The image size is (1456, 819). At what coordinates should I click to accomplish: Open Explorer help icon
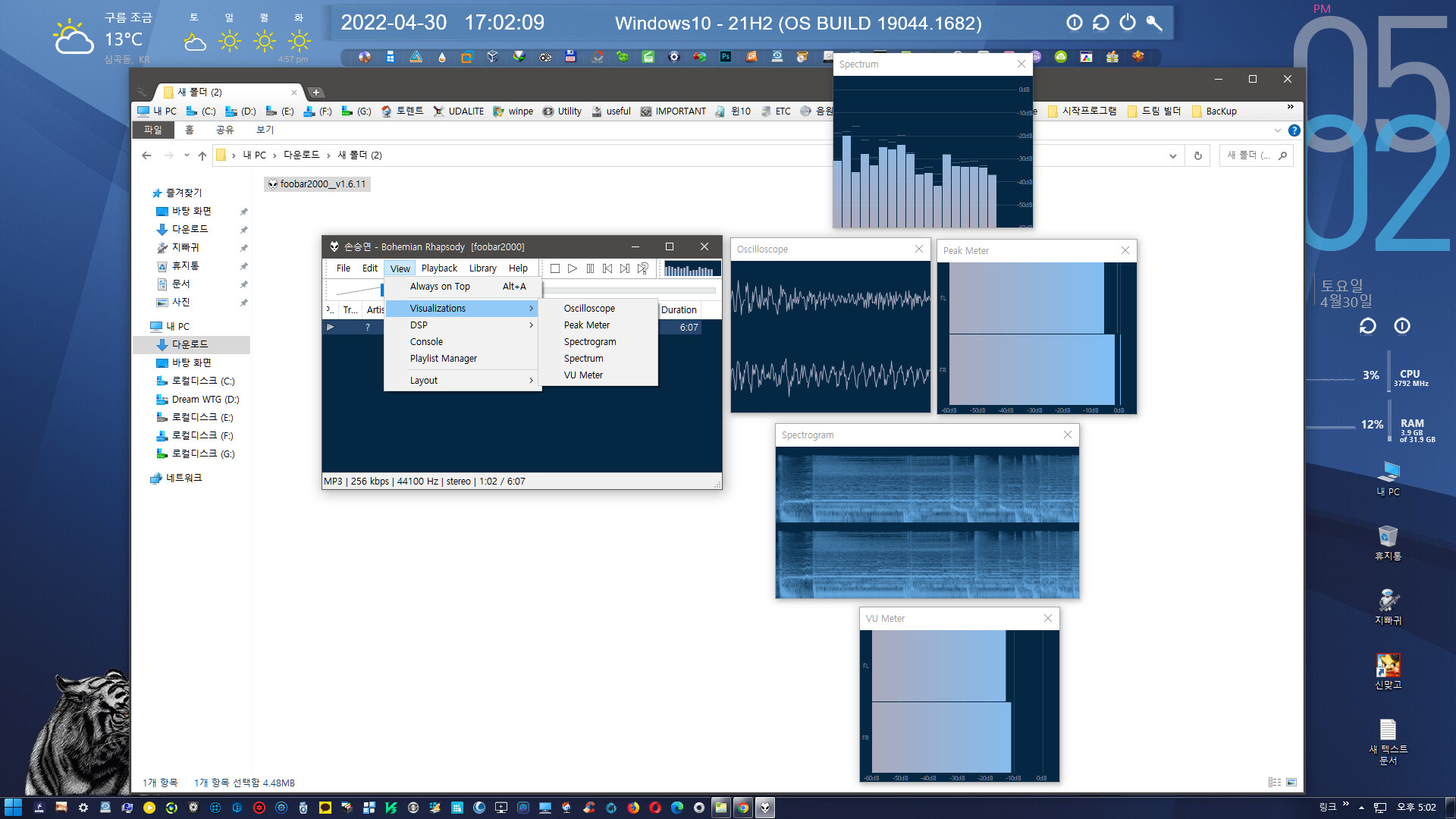pos(1294,130)
